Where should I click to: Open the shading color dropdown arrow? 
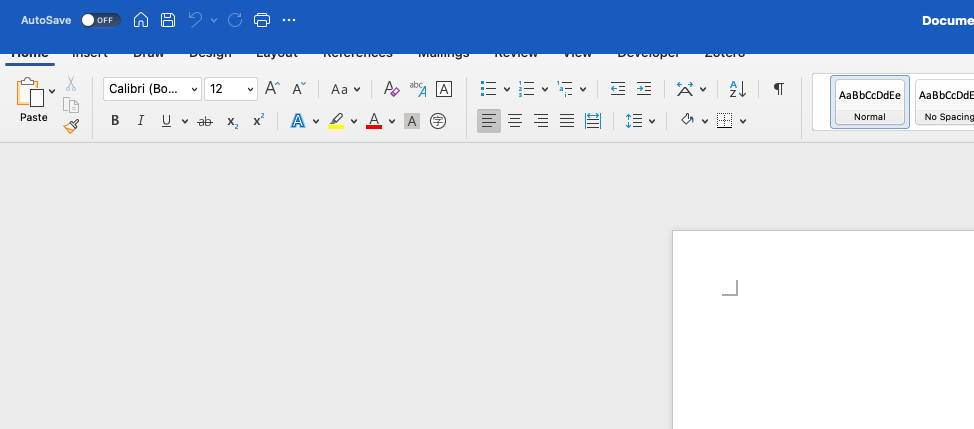click(x=705, y=121)
